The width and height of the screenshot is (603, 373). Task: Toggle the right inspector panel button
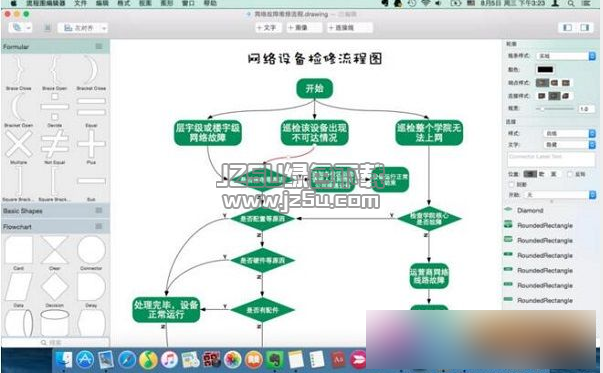(585, 27)
